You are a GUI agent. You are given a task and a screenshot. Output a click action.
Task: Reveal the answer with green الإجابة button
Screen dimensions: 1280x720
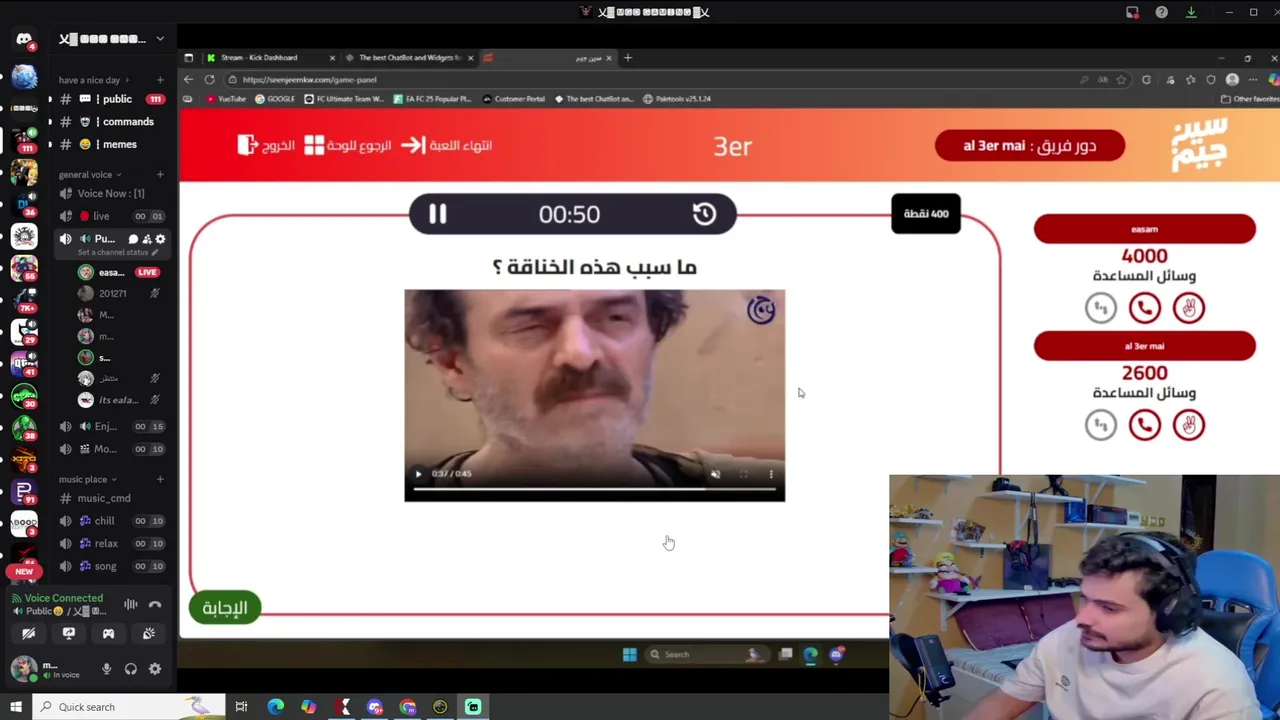[225, 608]
